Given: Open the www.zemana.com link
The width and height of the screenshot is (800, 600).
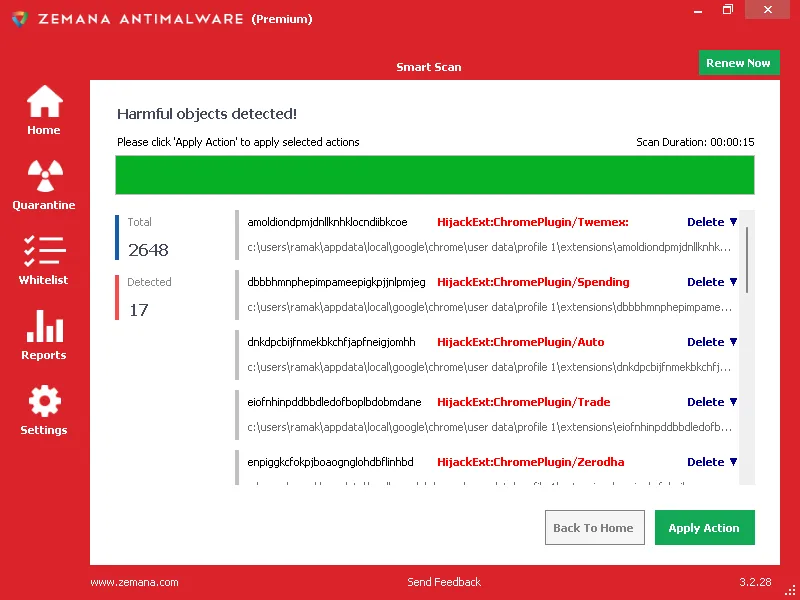Looking at the screenshot, I should [x=134, y=582].
